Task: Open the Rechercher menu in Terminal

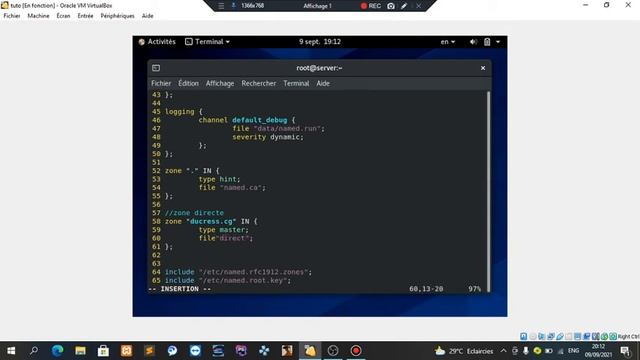Action: point(258,83)
